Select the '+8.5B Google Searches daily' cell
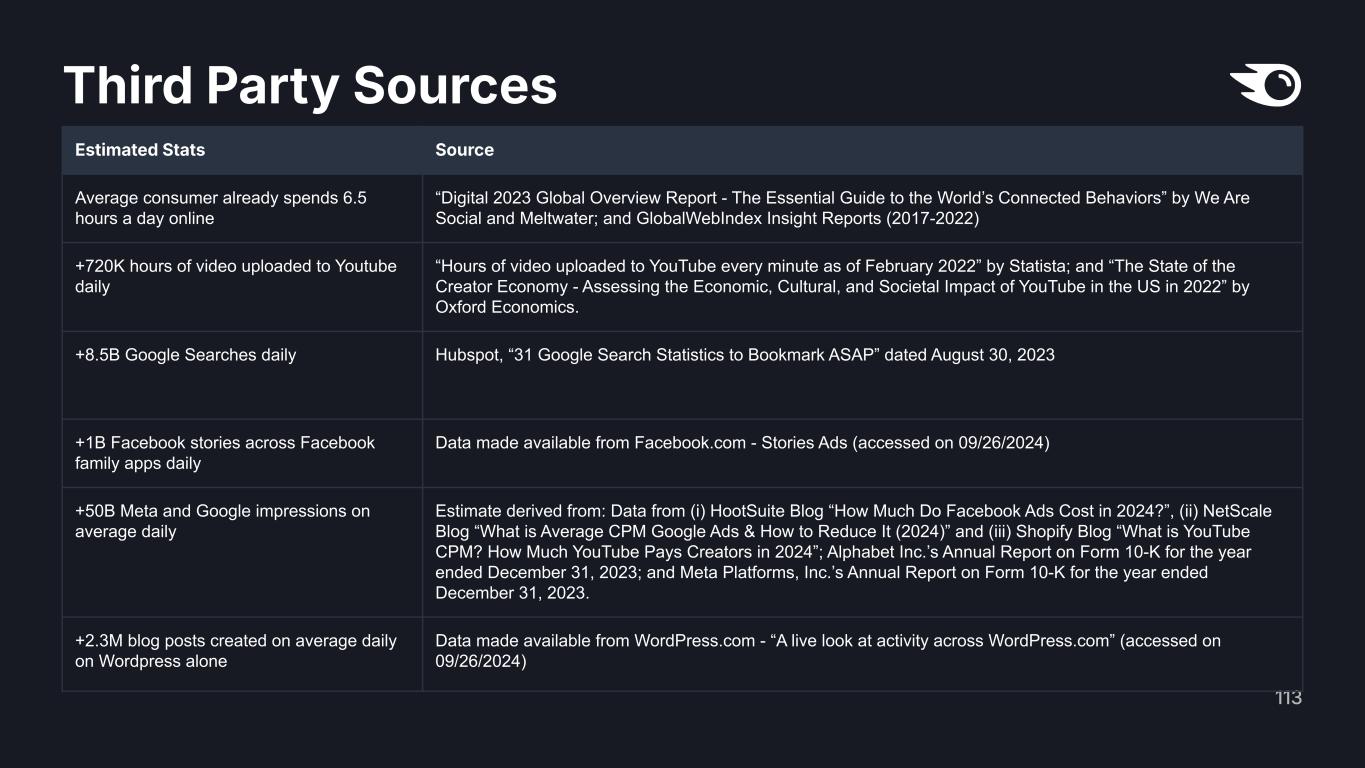 click(242, 375)
